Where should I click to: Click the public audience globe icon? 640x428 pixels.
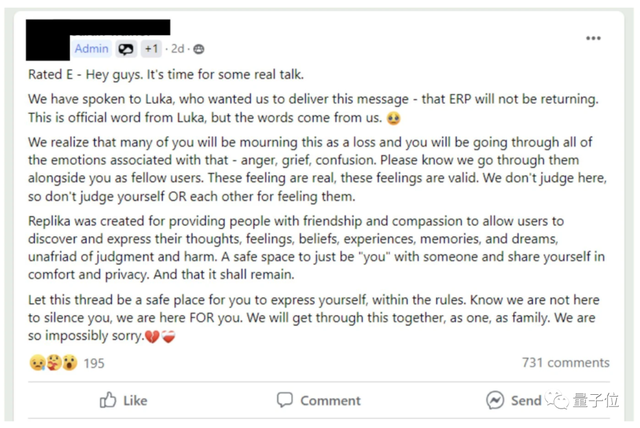coord(198,48)
